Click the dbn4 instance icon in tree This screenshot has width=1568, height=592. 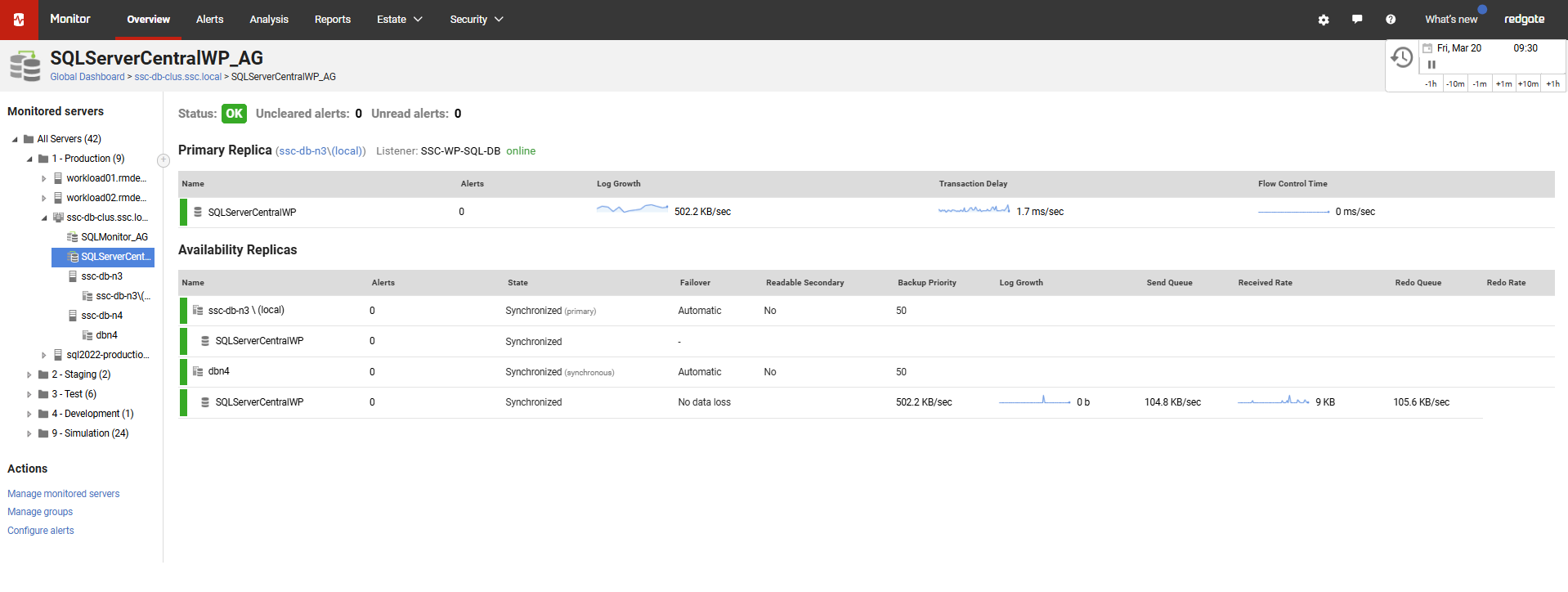pos(87,335)
